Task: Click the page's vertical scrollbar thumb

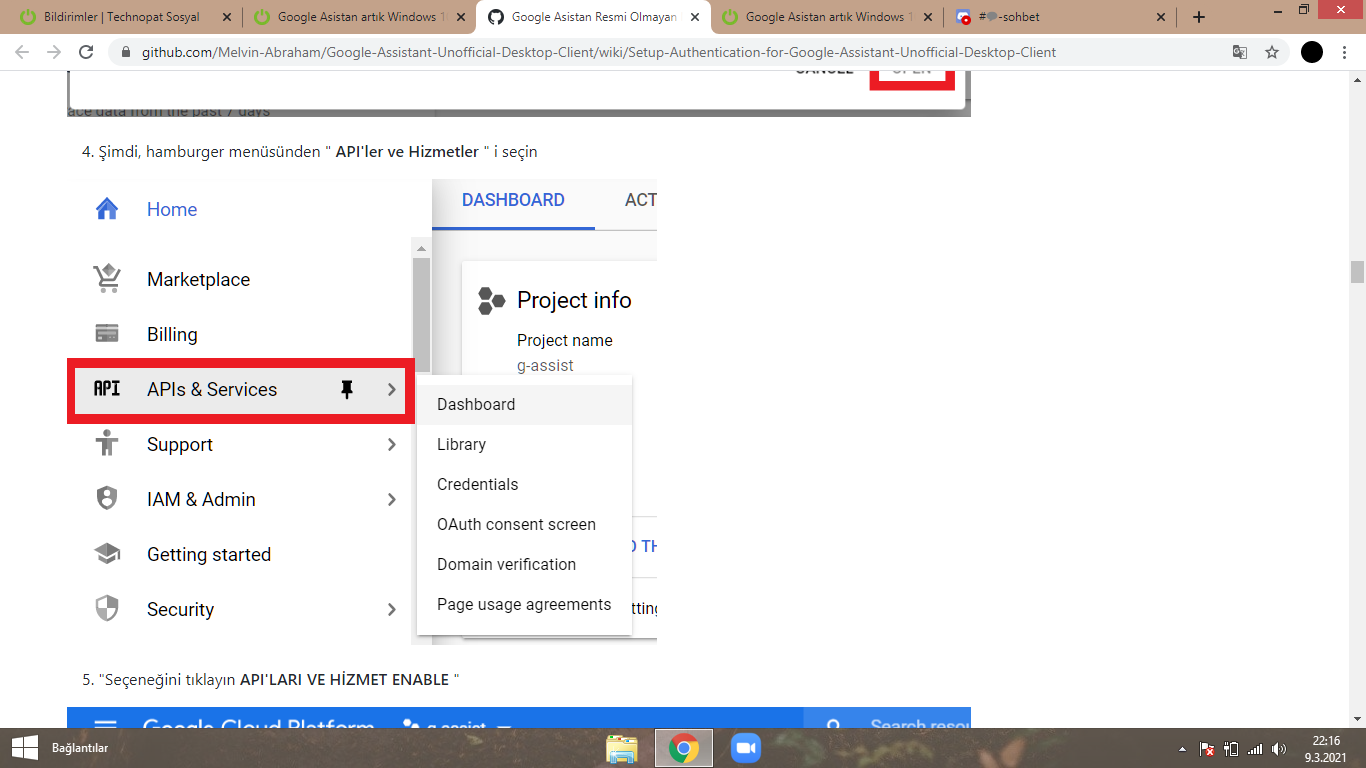Action: click(1357, 272)
